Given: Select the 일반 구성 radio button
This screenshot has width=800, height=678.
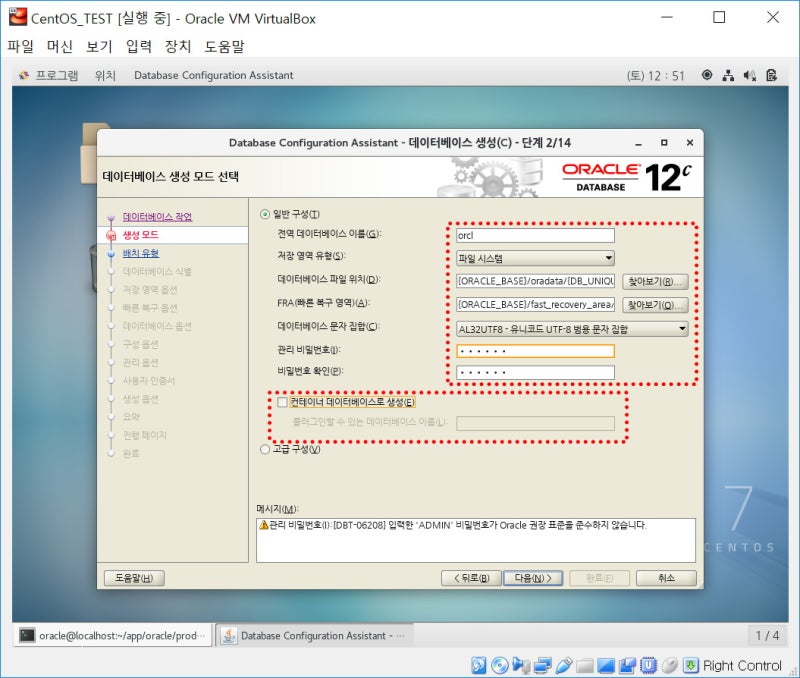Looking at the screenshot, I should click(x=264, y=214).
